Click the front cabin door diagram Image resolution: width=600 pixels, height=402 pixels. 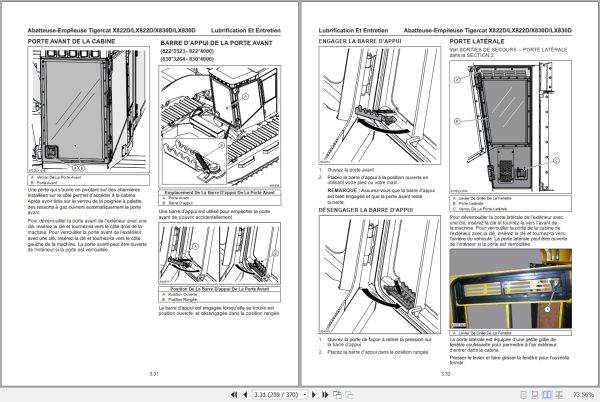[x=88, y=109]
